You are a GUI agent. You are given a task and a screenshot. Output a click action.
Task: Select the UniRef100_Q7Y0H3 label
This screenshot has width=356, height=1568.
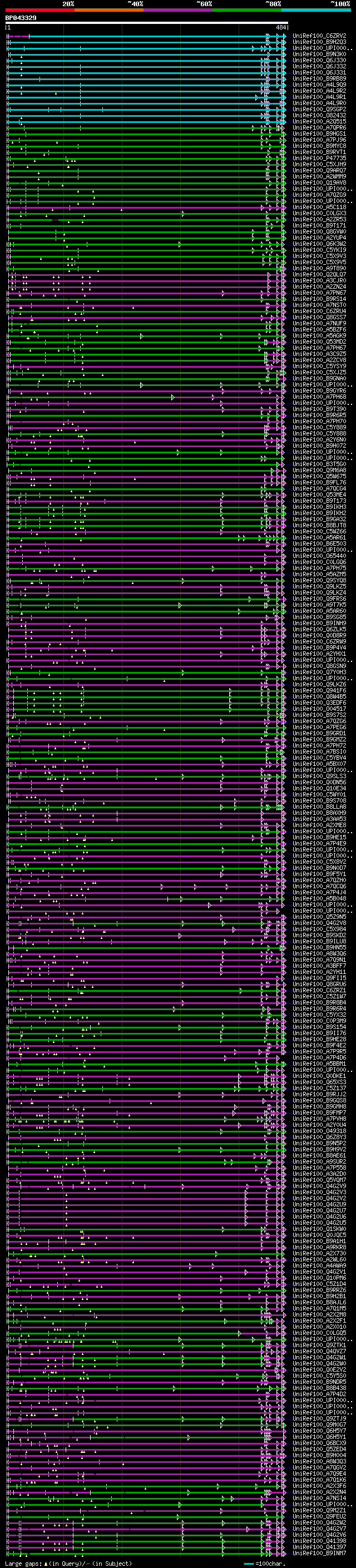point(319,672)
